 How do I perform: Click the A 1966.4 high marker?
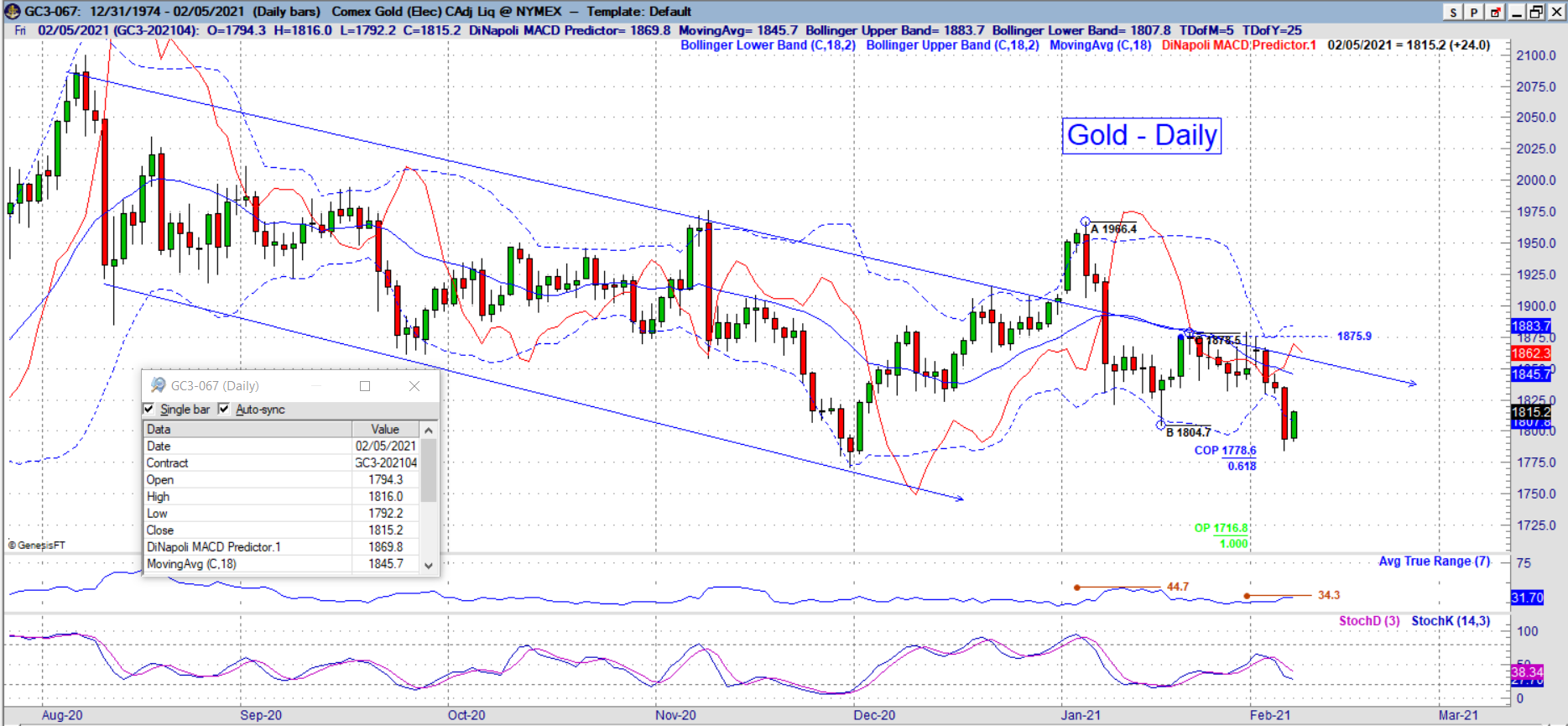pos(1113,229)
